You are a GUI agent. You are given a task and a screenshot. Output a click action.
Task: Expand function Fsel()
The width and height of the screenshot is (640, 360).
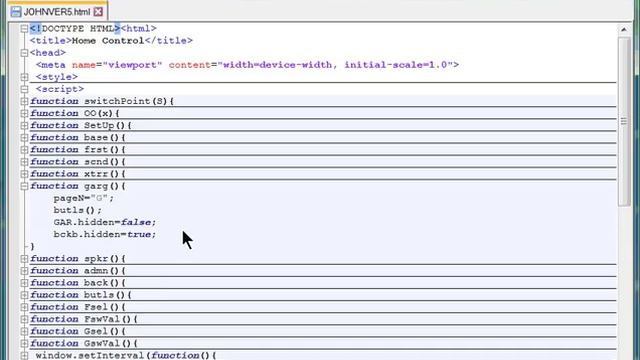(x=24, y=307)
